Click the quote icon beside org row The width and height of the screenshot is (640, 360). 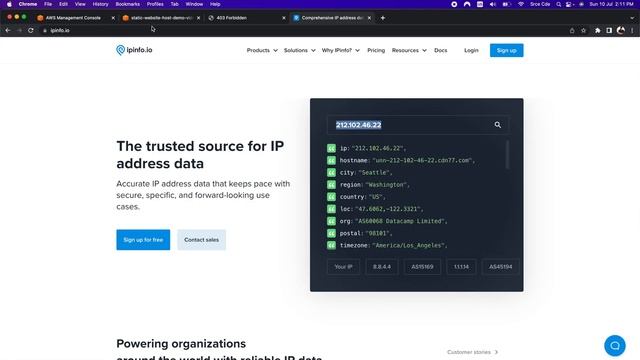pos(331,221)
